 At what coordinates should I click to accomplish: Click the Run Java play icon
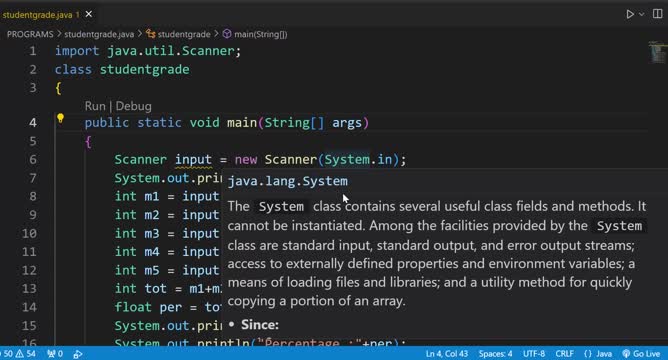point(630,14)
